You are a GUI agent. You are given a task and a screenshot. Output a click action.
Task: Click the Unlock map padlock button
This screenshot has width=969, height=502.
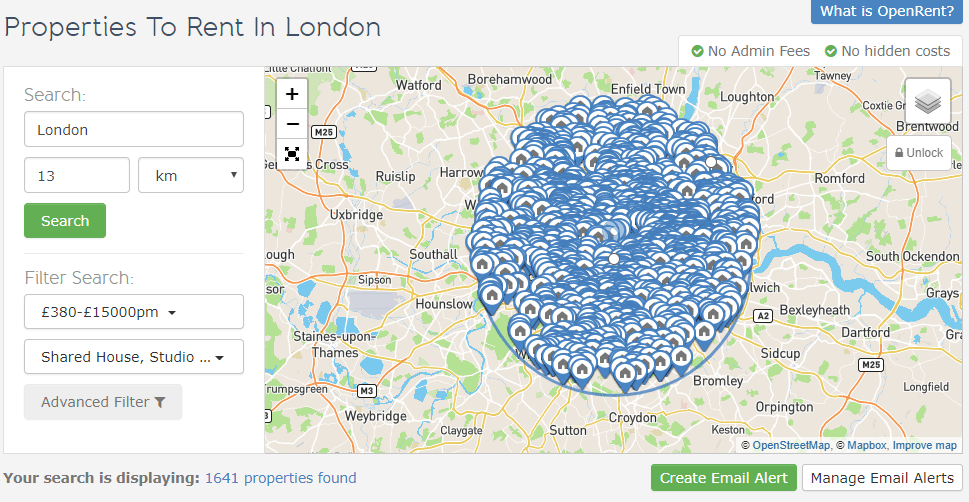(918, 153)
